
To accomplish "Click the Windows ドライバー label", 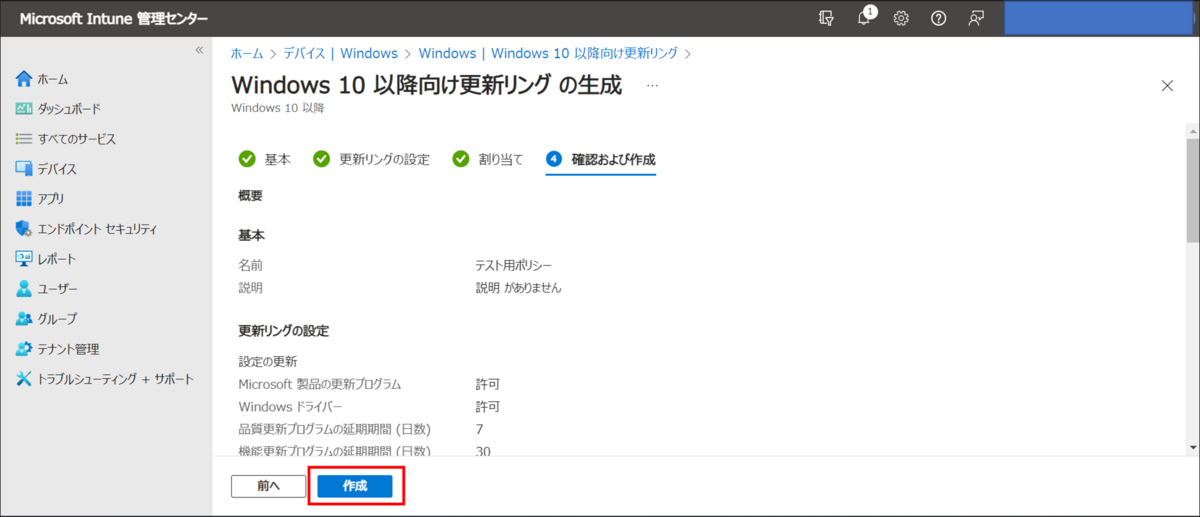I will click(290, 407).
